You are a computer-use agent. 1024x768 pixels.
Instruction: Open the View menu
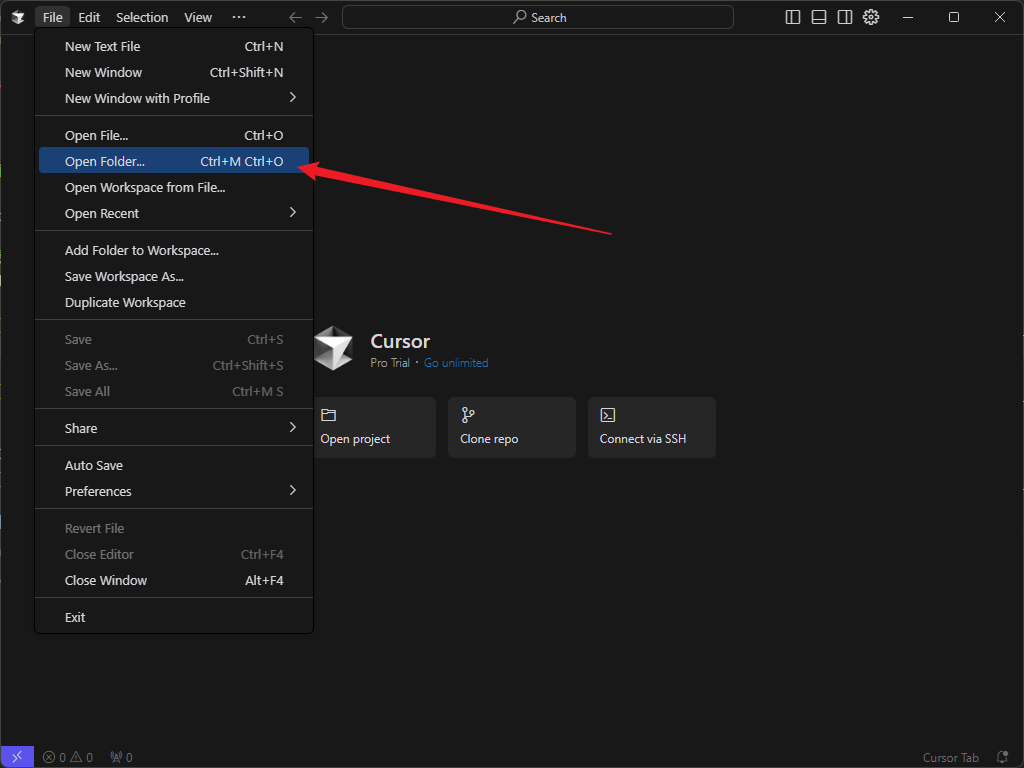(198, 18)
